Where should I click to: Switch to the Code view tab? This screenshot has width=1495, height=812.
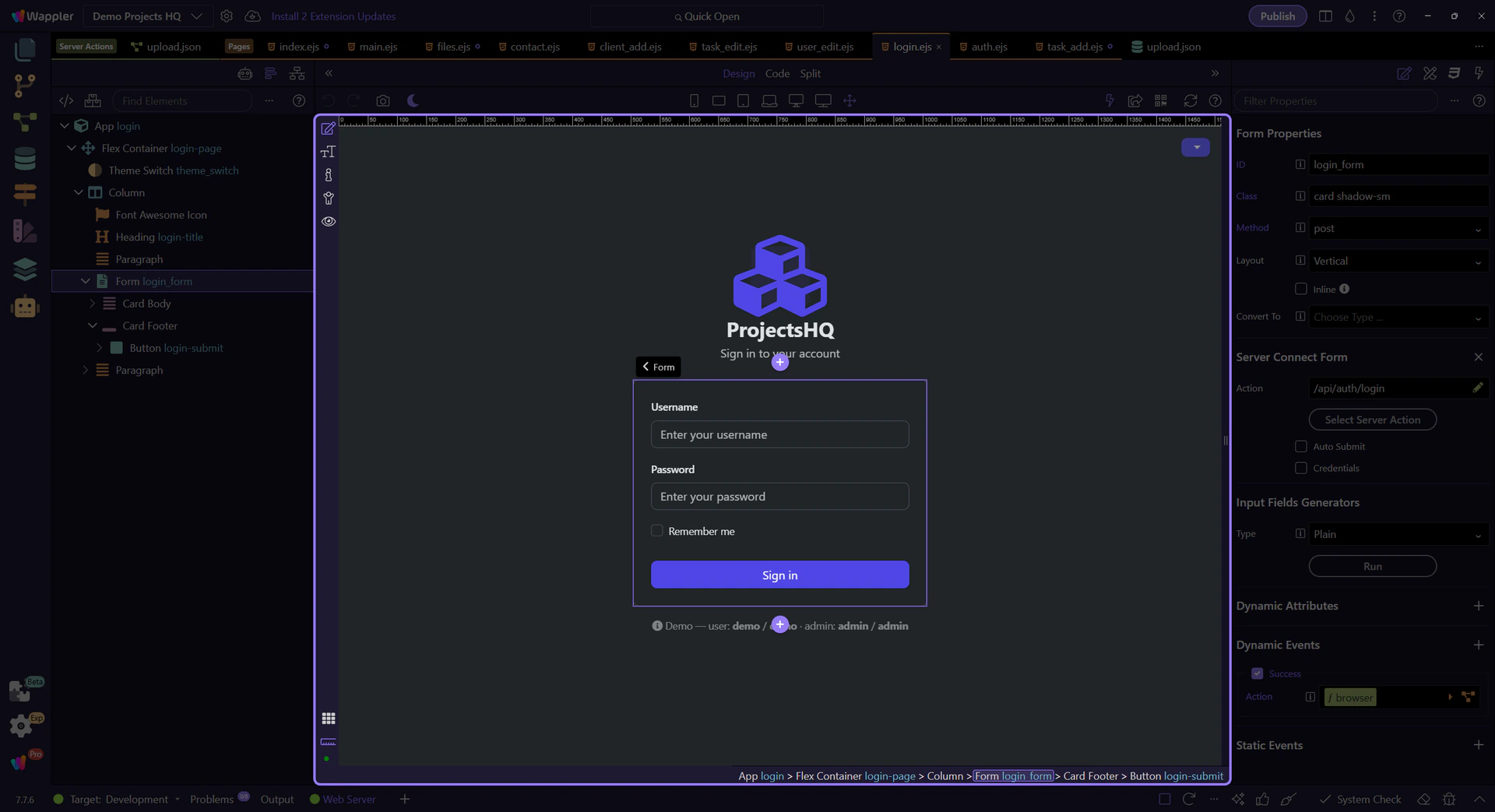tap(776, 73)
